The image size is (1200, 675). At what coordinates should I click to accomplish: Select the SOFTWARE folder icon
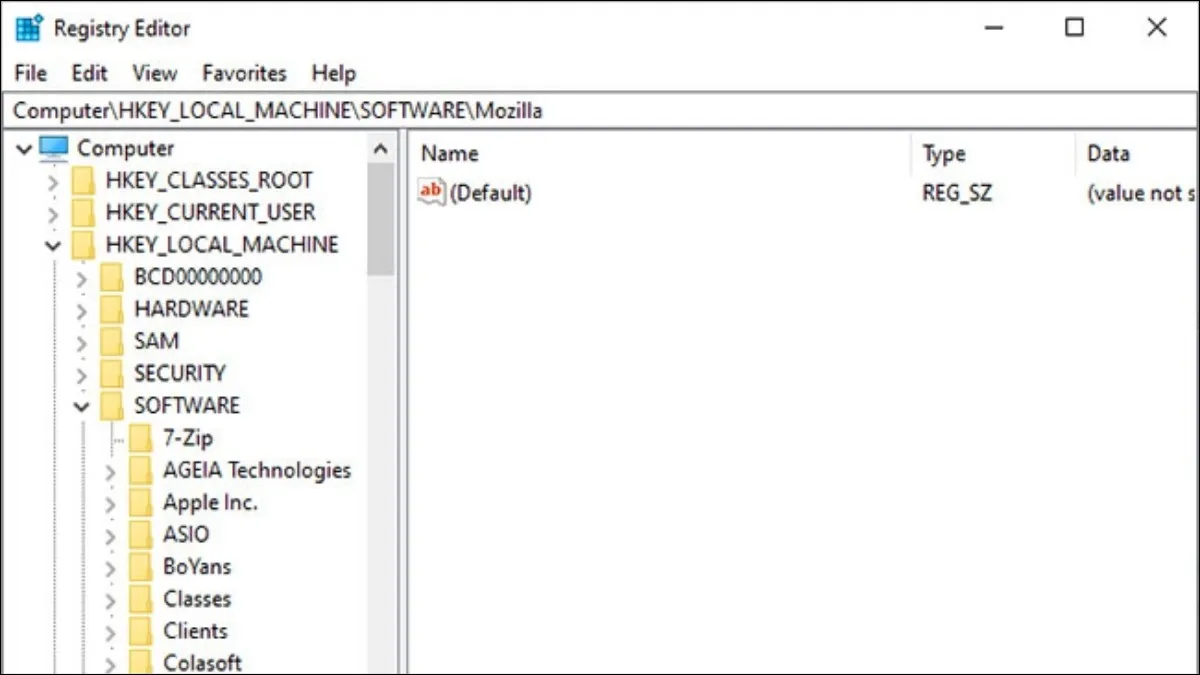(113, 405)
